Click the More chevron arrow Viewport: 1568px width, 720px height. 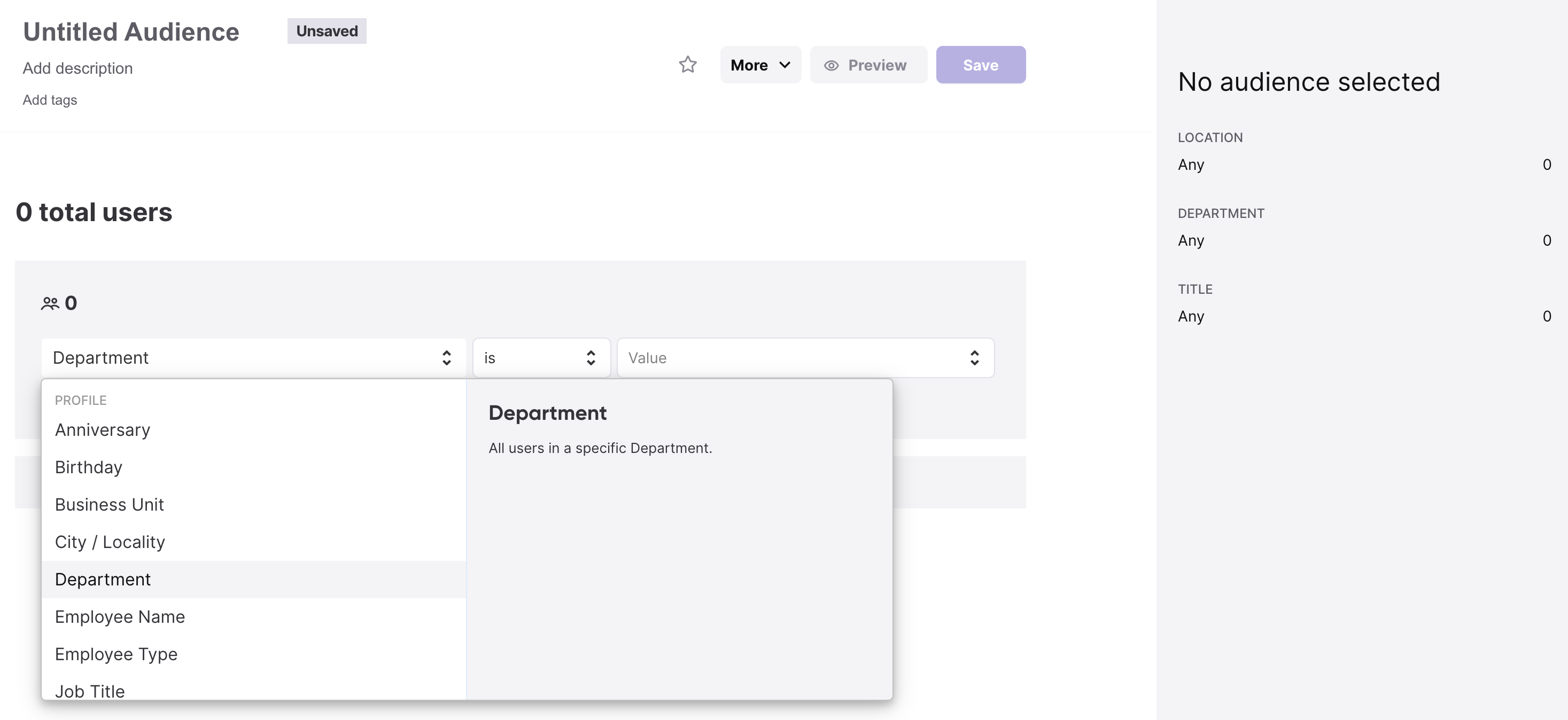coord(785,65)
